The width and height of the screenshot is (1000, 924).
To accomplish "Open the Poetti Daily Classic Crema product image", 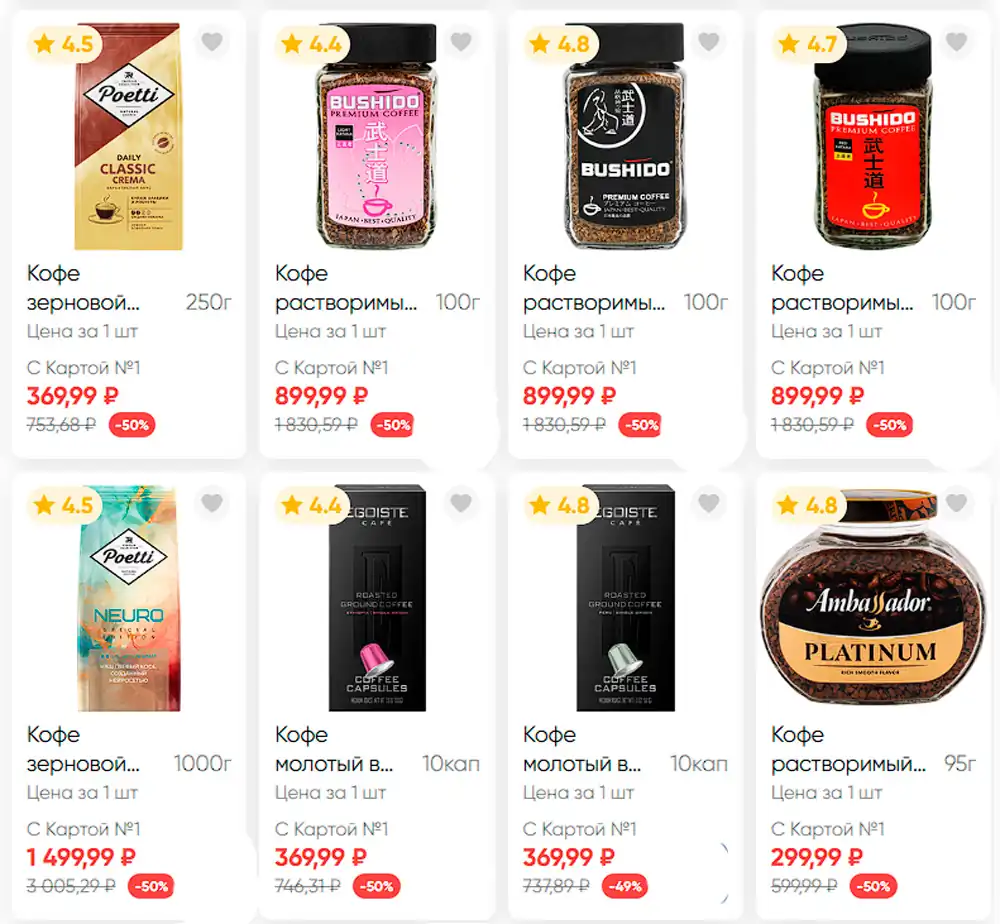I will (x=128, y=136).
